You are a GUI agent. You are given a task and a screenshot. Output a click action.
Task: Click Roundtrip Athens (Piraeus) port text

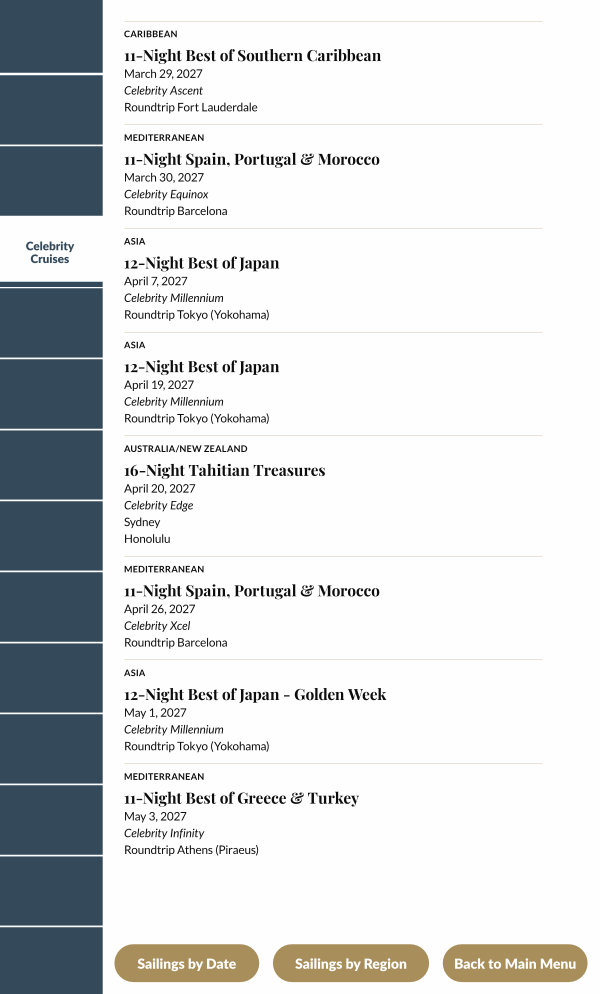(x=191, y=850)
